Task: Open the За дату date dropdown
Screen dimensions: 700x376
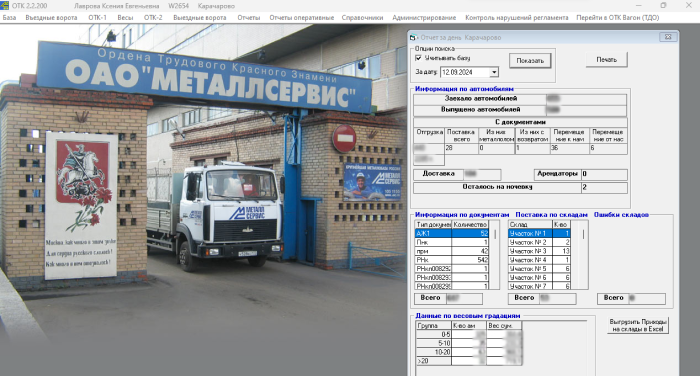Action: click(494, 72)
